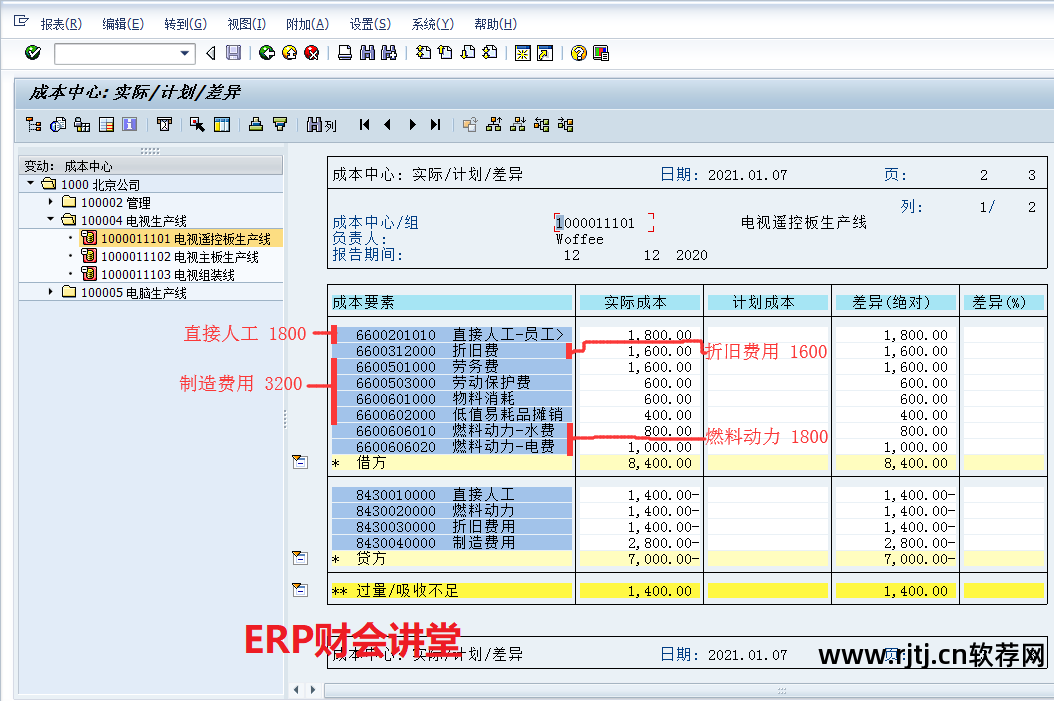Image resolution: width=1054 pixels, height=701 pixels.
Task: Toggle the navigation tree icon in report toolbar
Action: (34, 124)
